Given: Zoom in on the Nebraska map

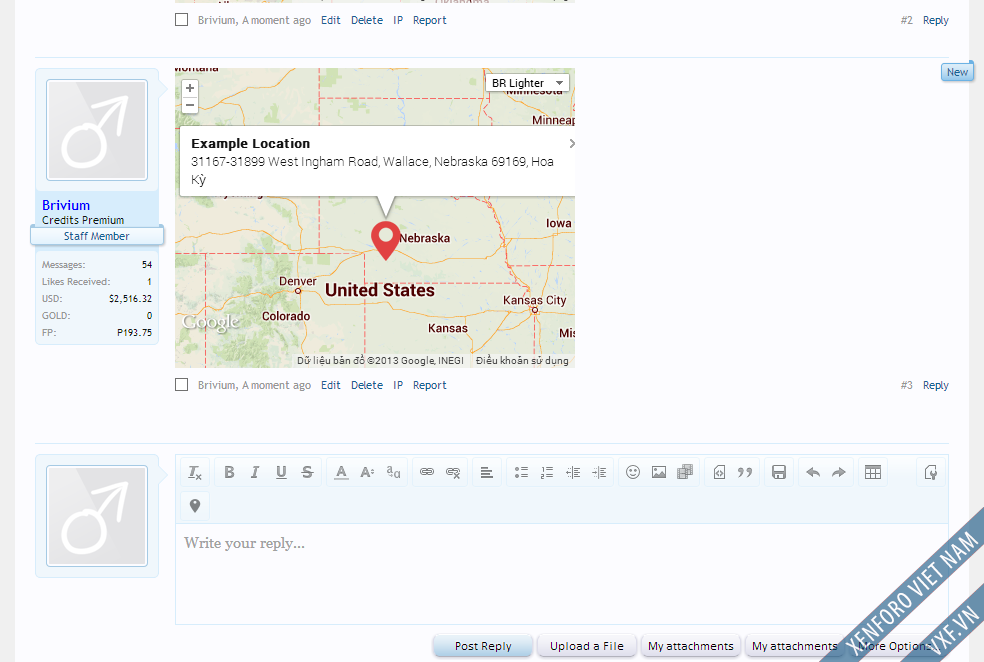Looking at the screenshot, I should click(x=190, y=88).
